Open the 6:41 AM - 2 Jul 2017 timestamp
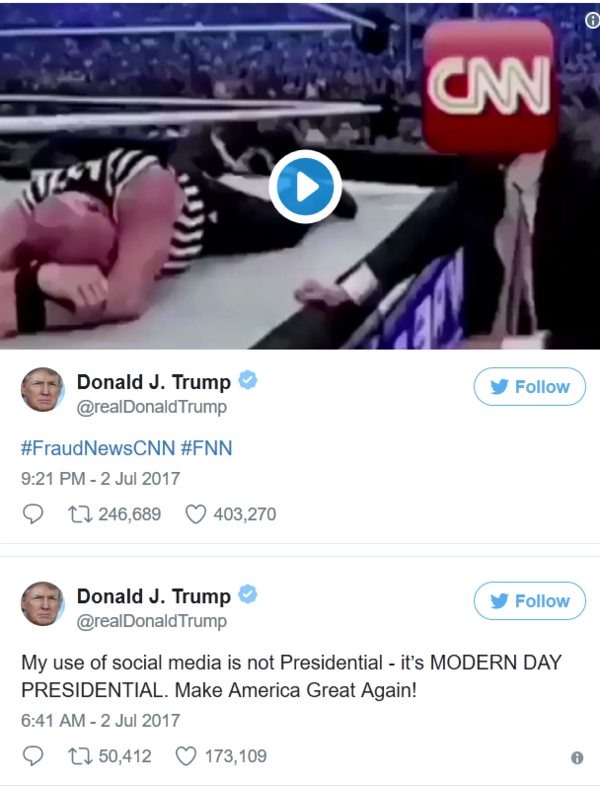The width and height of the screenshot is (600, 786). tap(100, 720)
